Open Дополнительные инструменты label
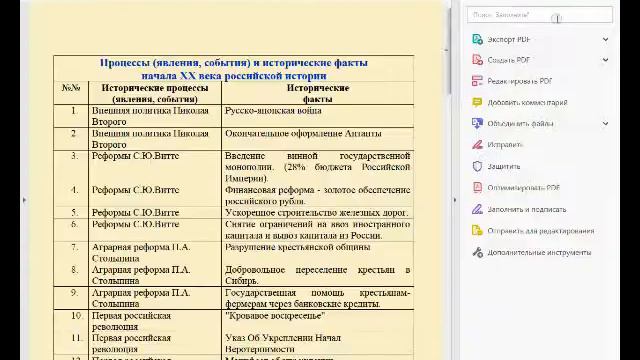Image resolution: width=640 pixels, height=360 pixels. point(539,253)
